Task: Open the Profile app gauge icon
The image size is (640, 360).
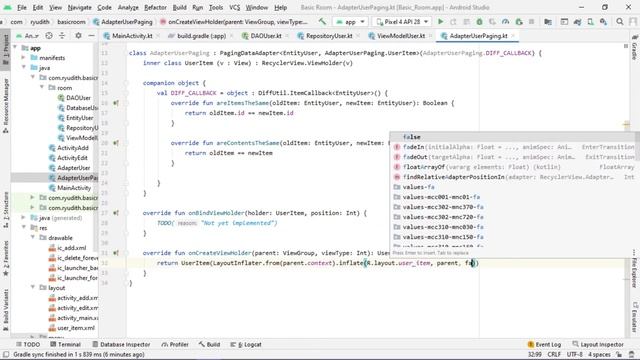Action: pyautogui.click(x=506, y=22)
